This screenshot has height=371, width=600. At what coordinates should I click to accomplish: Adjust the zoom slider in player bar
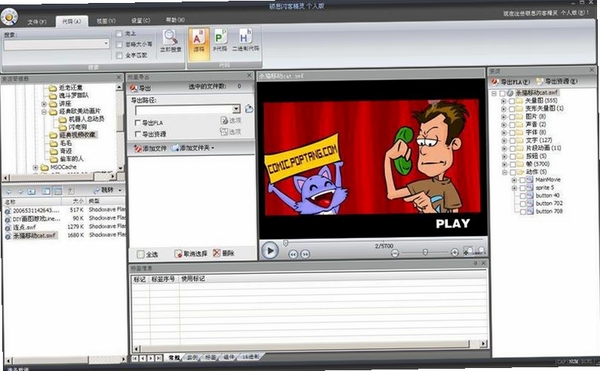pos(425,252)
